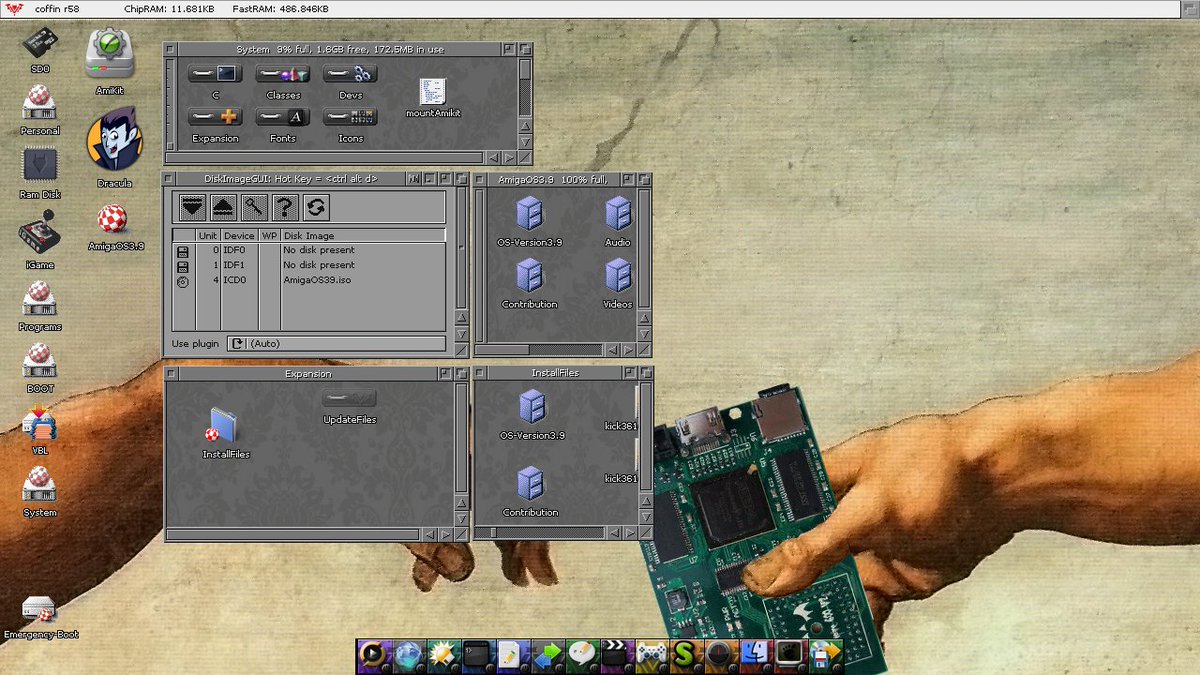This screenshot has height=675, width=1200.
Task: Open the System drive icon on desktop
Action: click(x=40, y=490)
